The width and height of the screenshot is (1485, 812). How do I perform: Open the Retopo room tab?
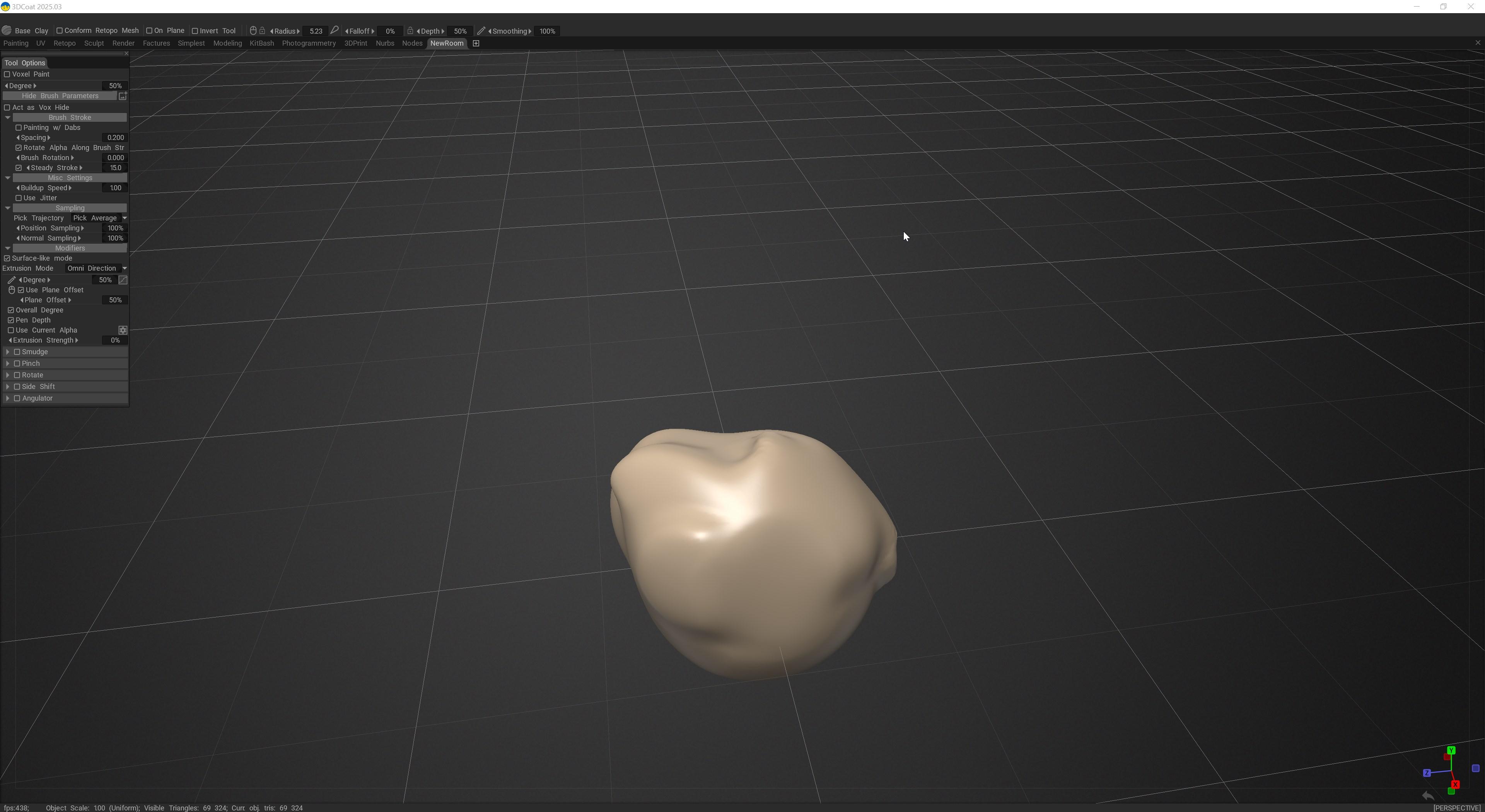65,43
